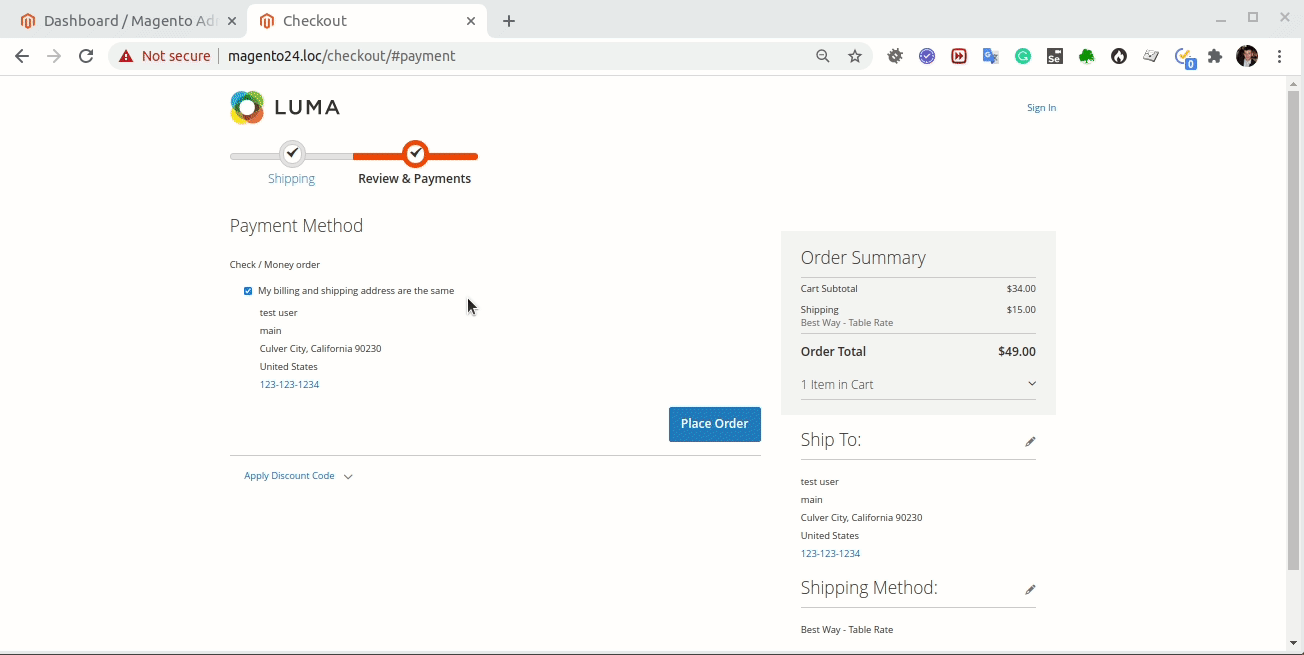Launch the Selenium IDE extension
The image size is (1304, 655).
(1054, 56)
